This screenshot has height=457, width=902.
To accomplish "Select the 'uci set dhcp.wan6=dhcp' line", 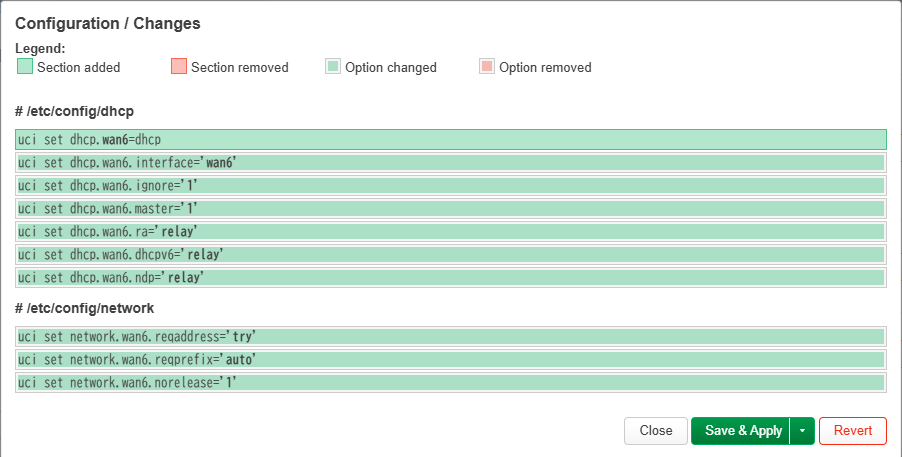I will pyautogui.click(x=451, y=139).
